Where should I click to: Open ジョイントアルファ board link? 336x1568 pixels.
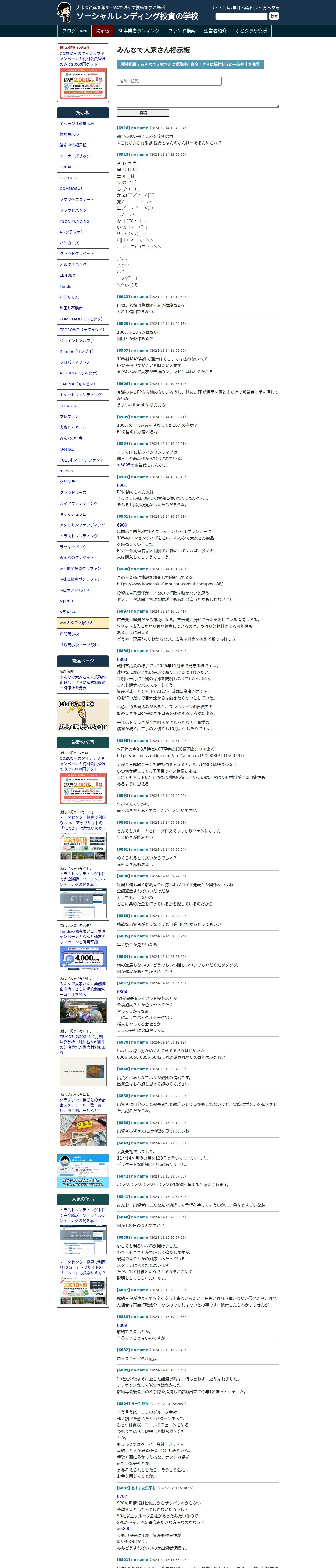(83, 341)
